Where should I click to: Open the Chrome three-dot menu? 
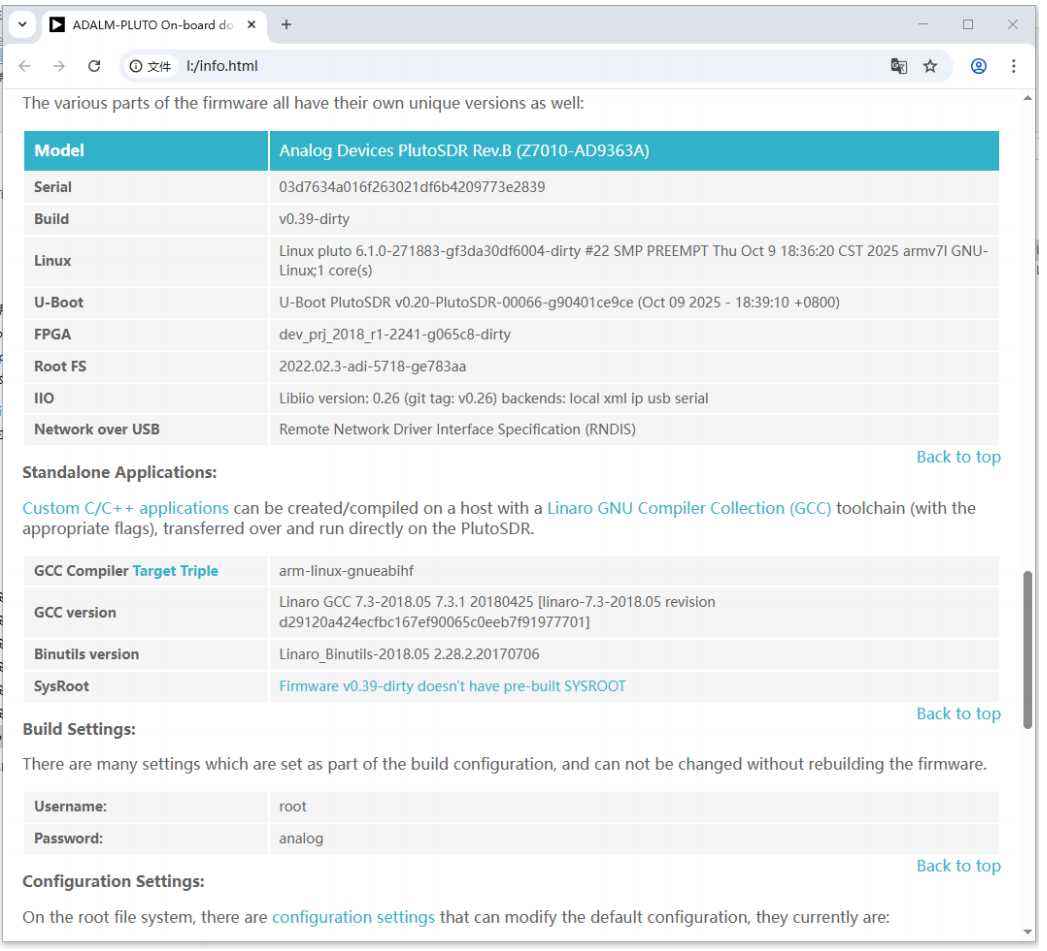point(1014,66)
